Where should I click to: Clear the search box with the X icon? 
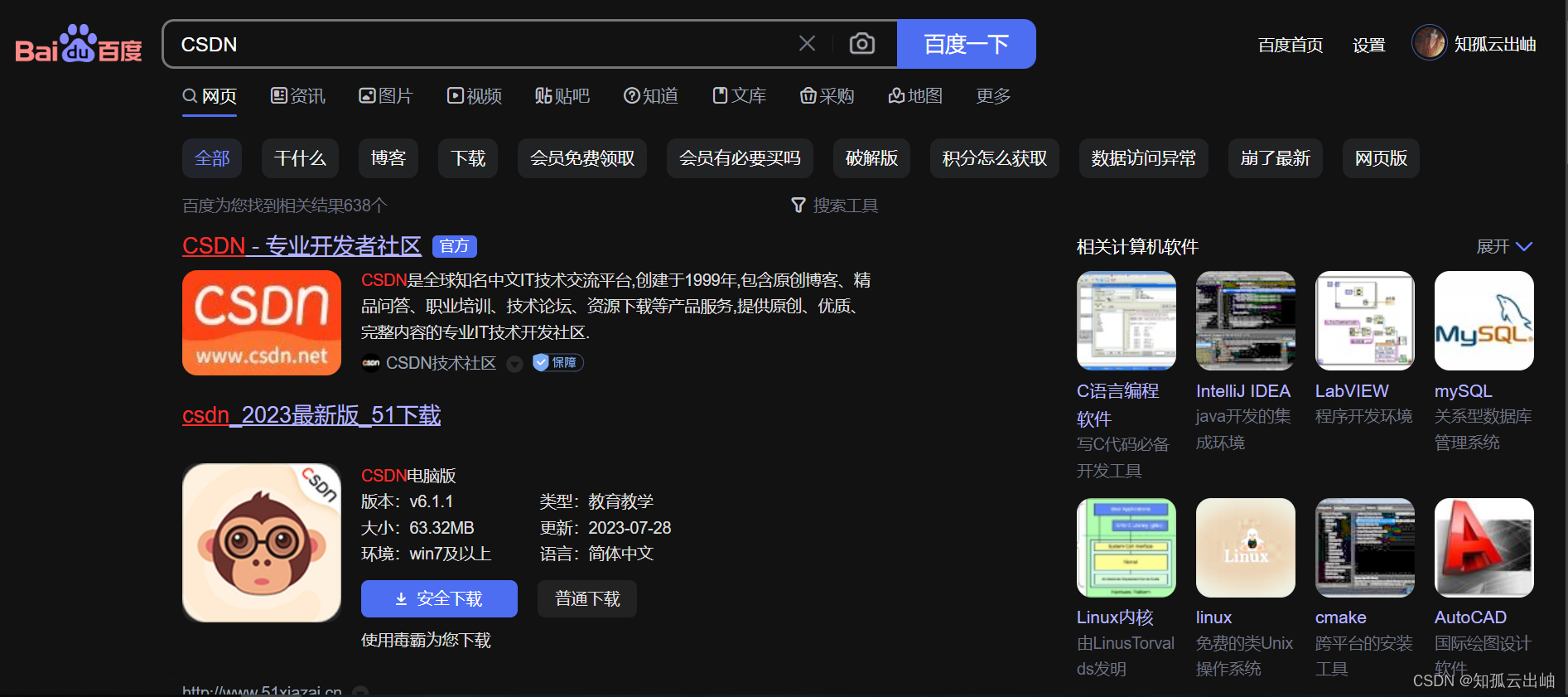[x=807, y=44]
